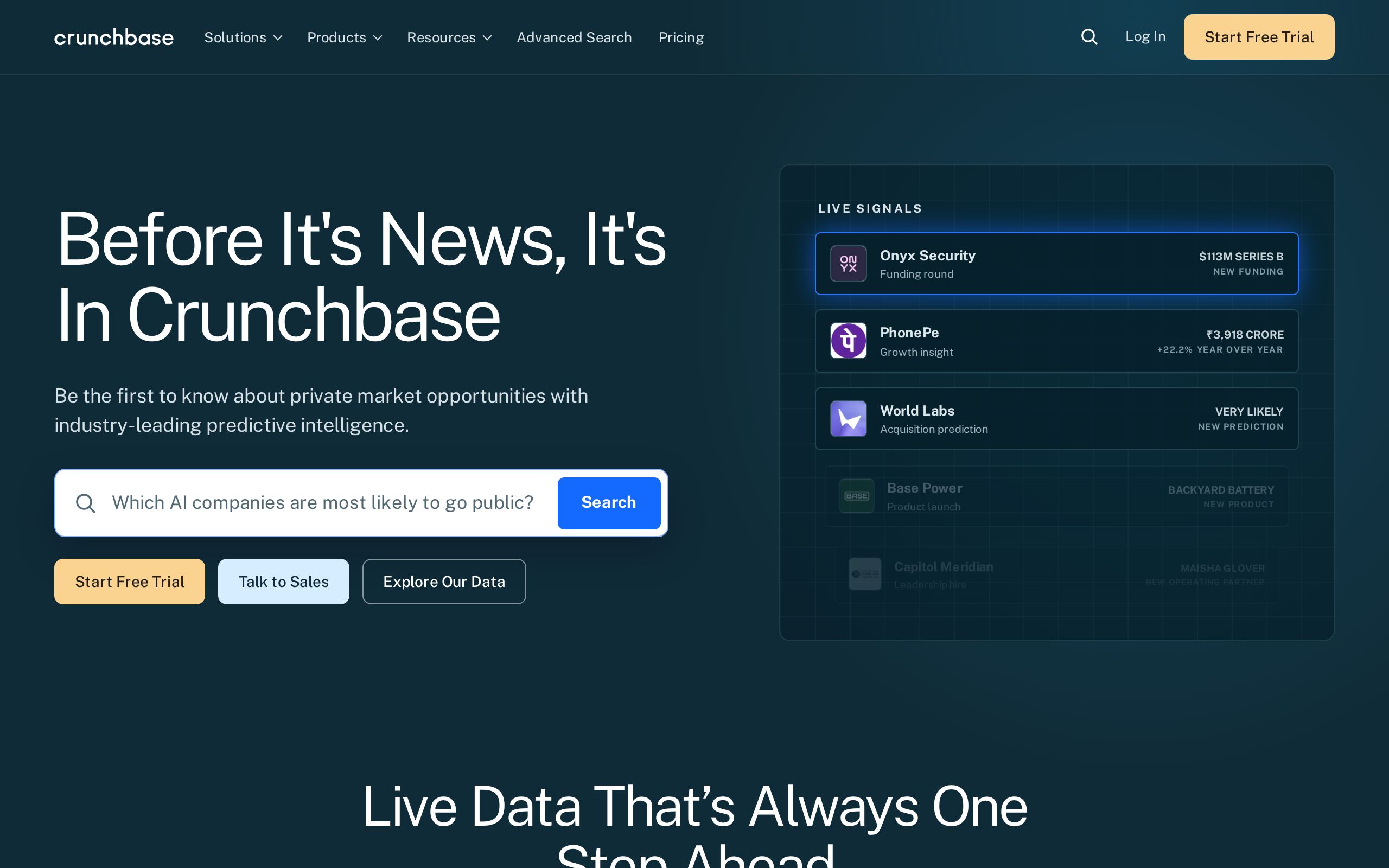
Task: Focus the AI companies search input field
Action: [x=323, y=503]
